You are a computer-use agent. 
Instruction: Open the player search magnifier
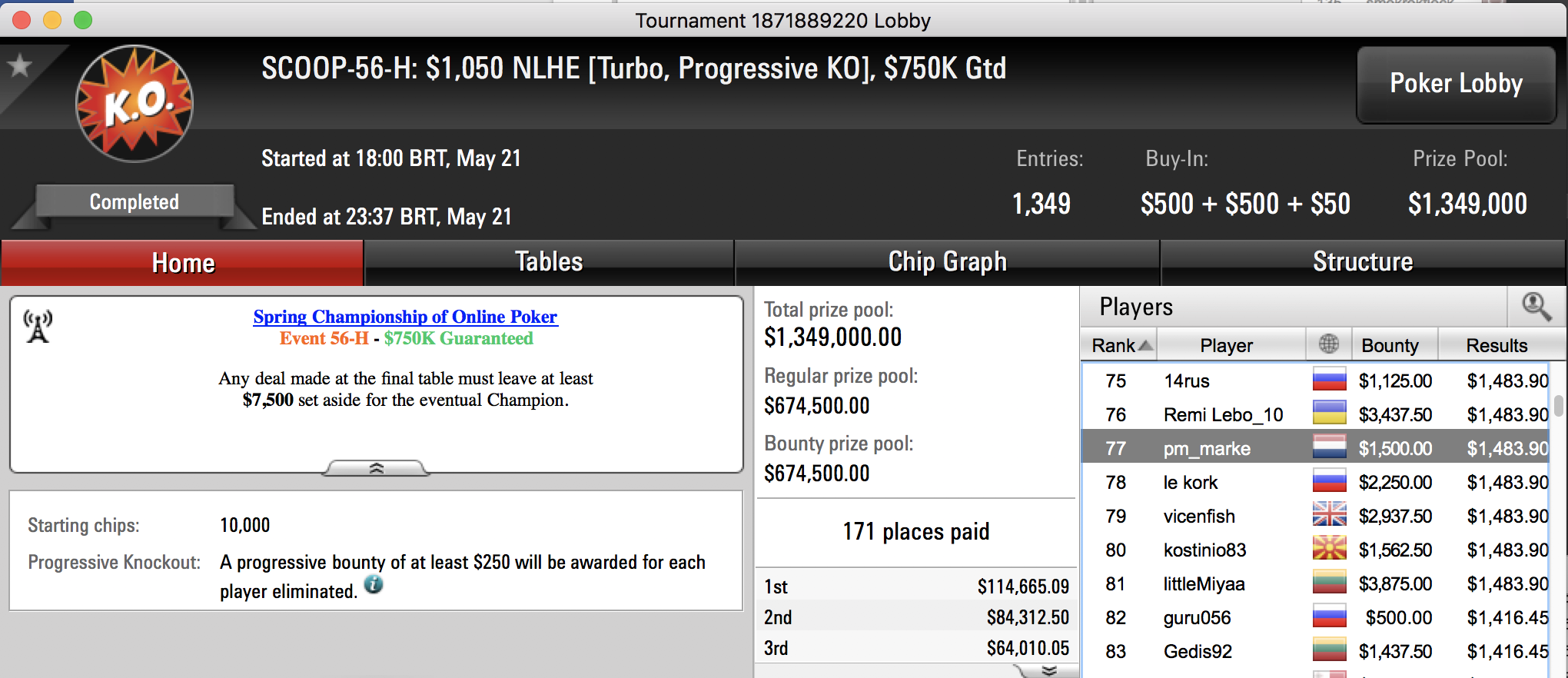(1536, 307)
